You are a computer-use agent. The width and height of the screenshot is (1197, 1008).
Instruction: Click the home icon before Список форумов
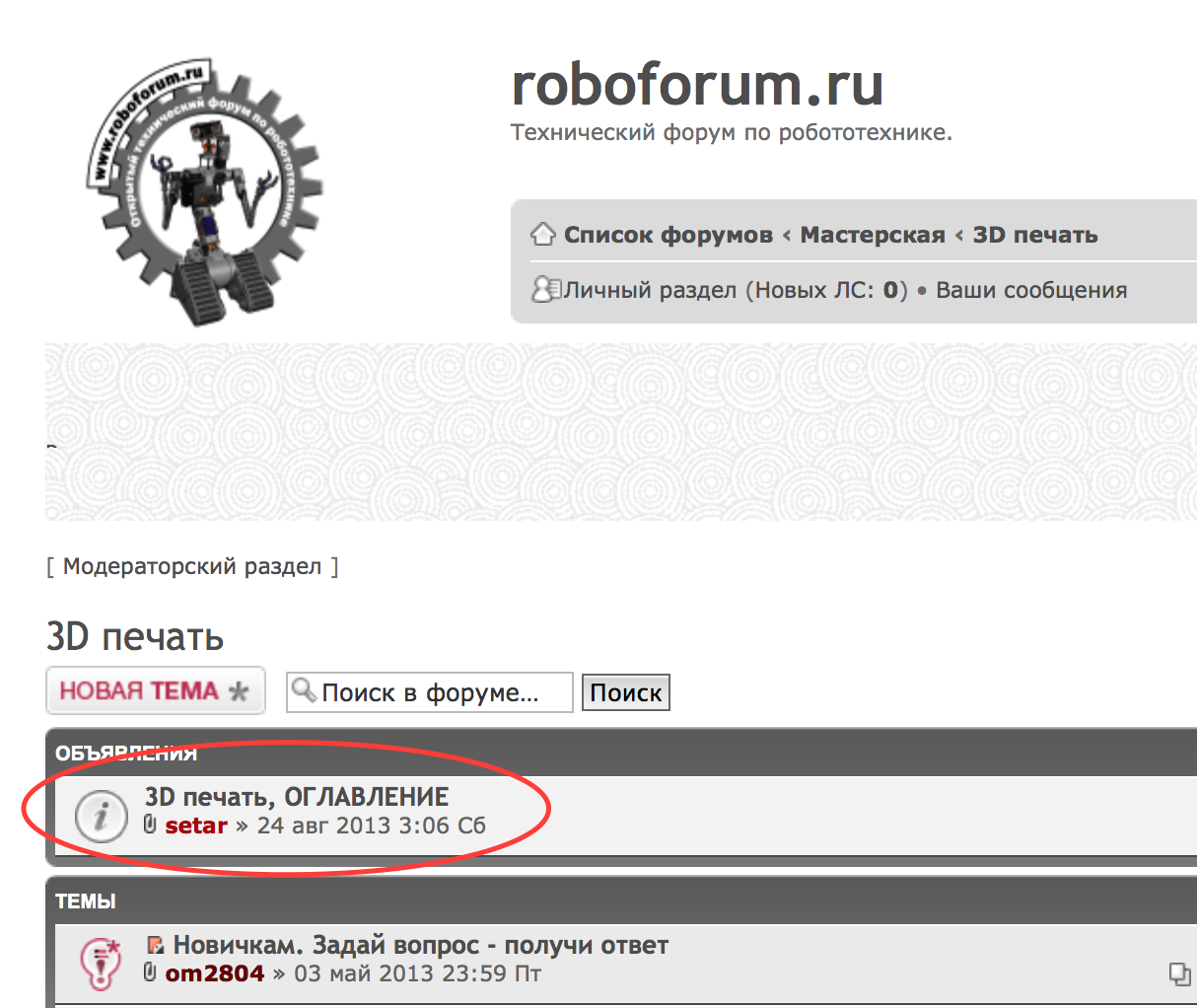click(x=543, y=235)
